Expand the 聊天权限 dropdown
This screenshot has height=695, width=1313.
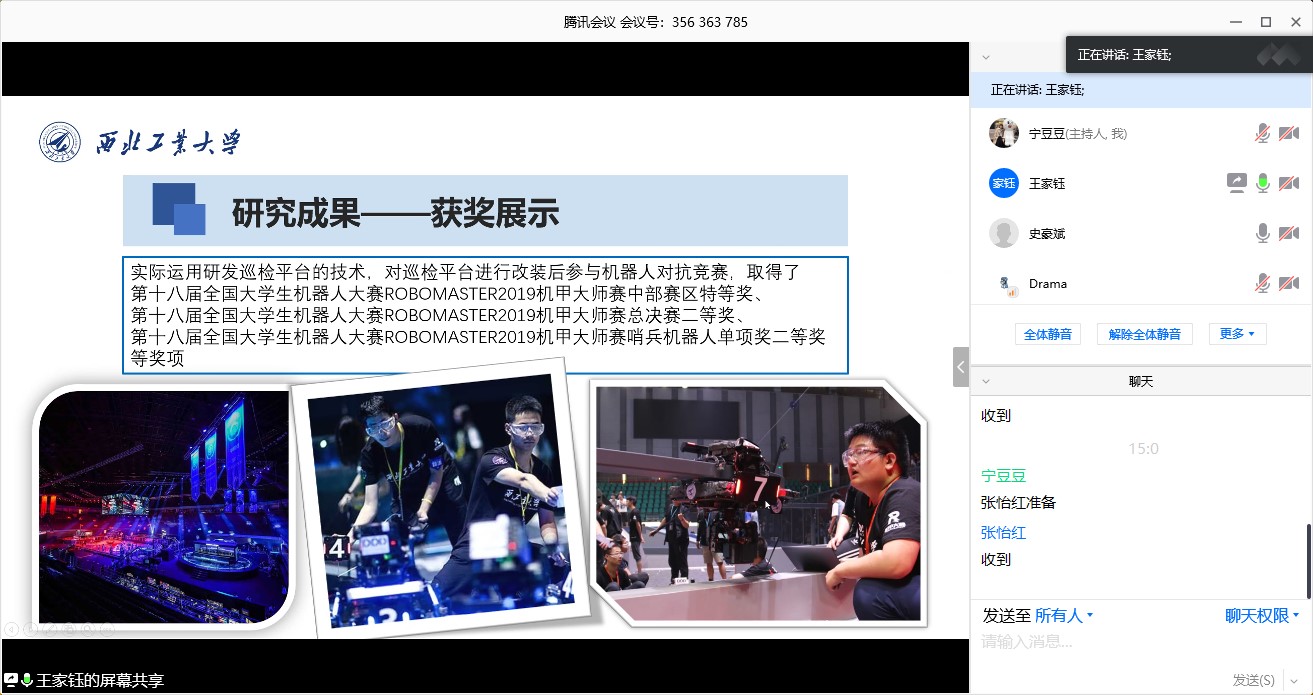1262,616
